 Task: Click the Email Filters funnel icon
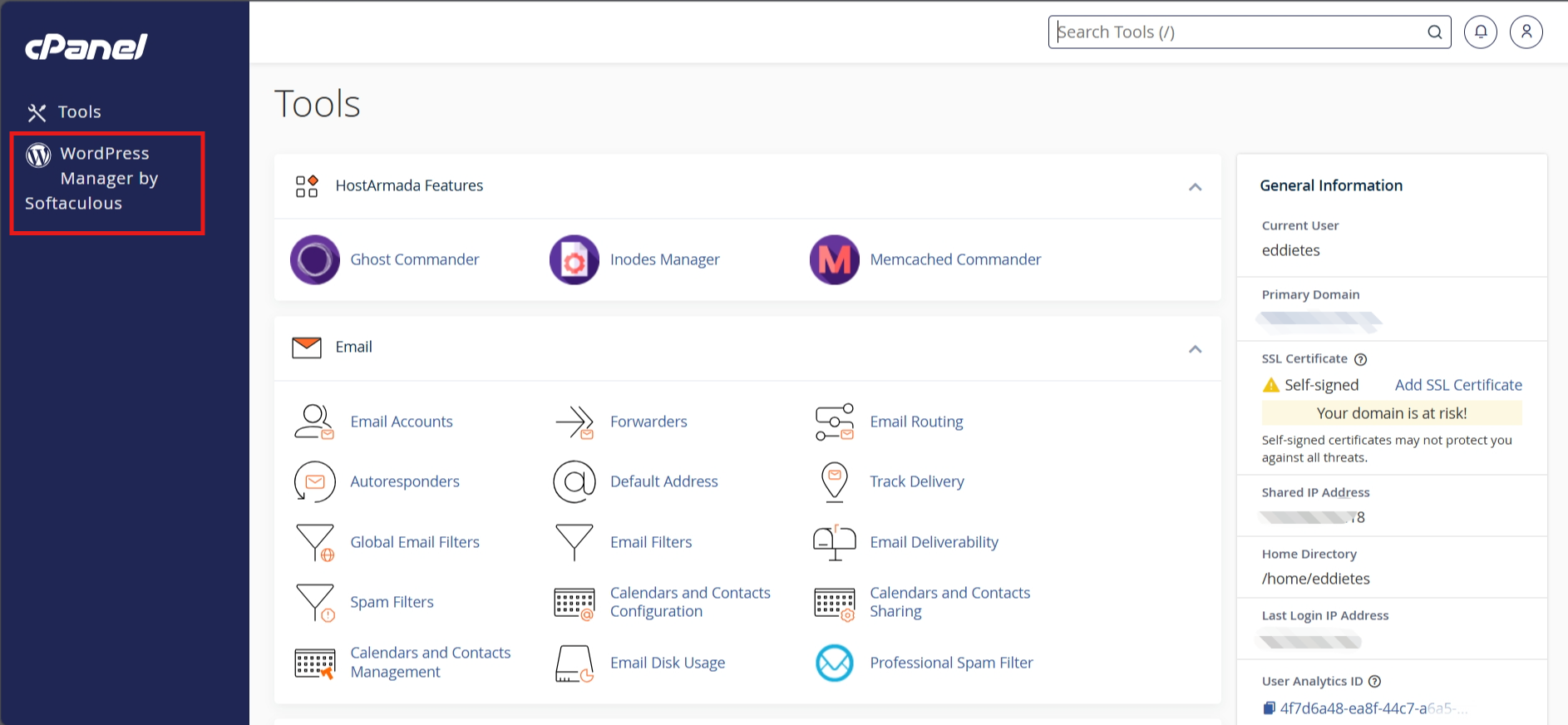[574, 542]
